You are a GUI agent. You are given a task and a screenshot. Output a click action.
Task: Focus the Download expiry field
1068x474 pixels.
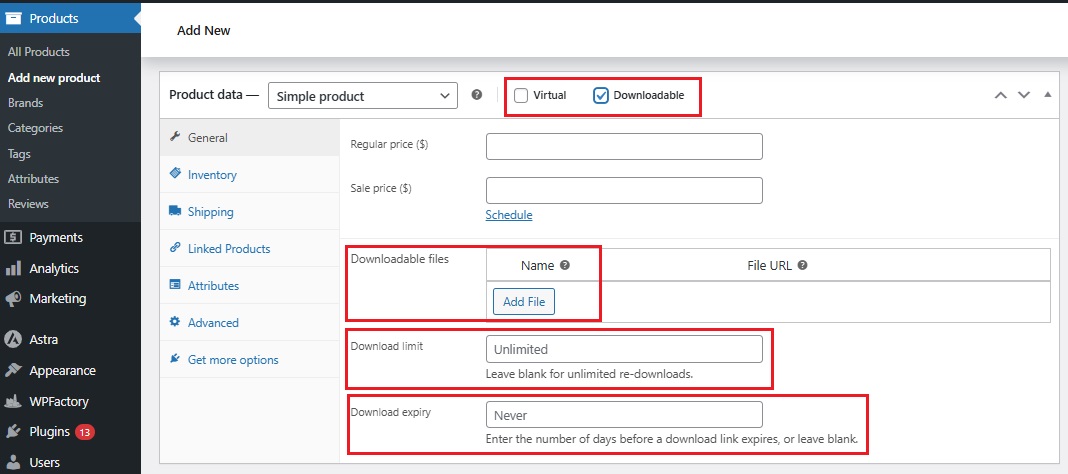coord(624,415)
